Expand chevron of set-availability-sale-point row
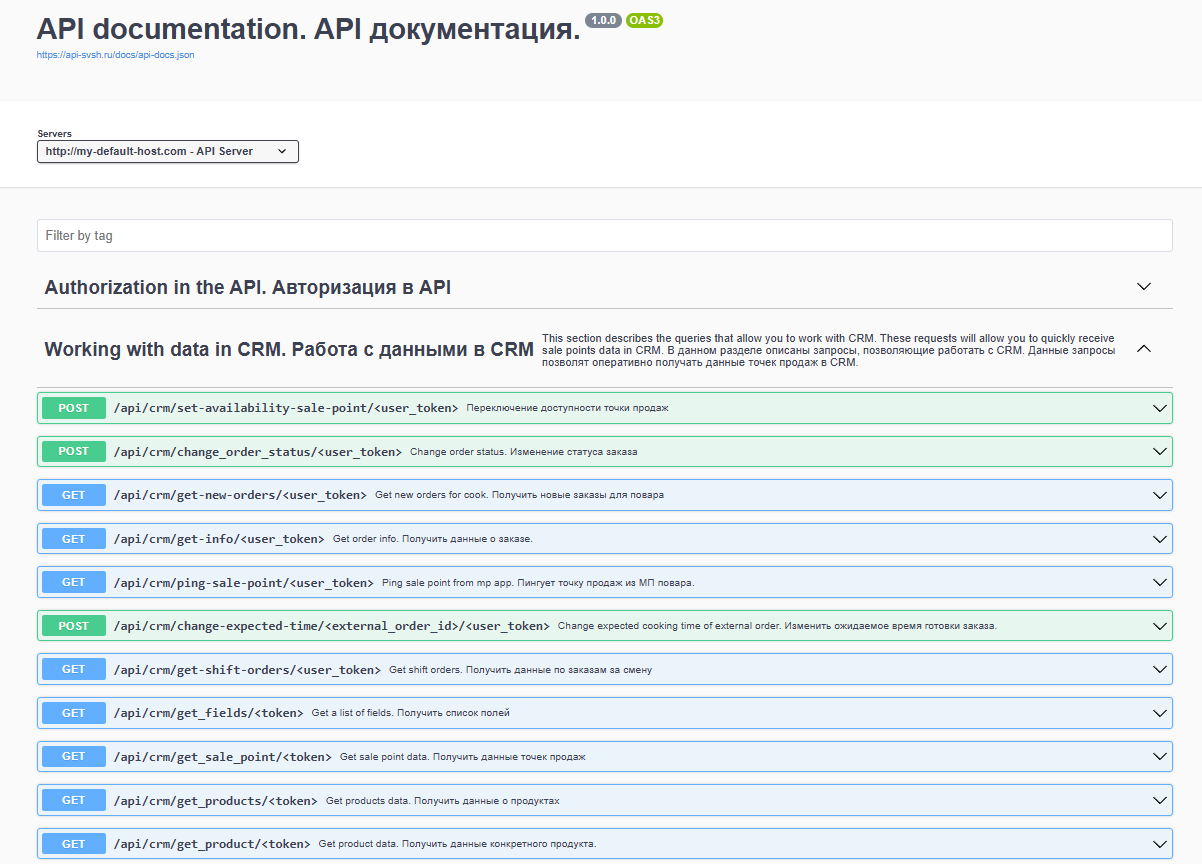 point(1160,408)
